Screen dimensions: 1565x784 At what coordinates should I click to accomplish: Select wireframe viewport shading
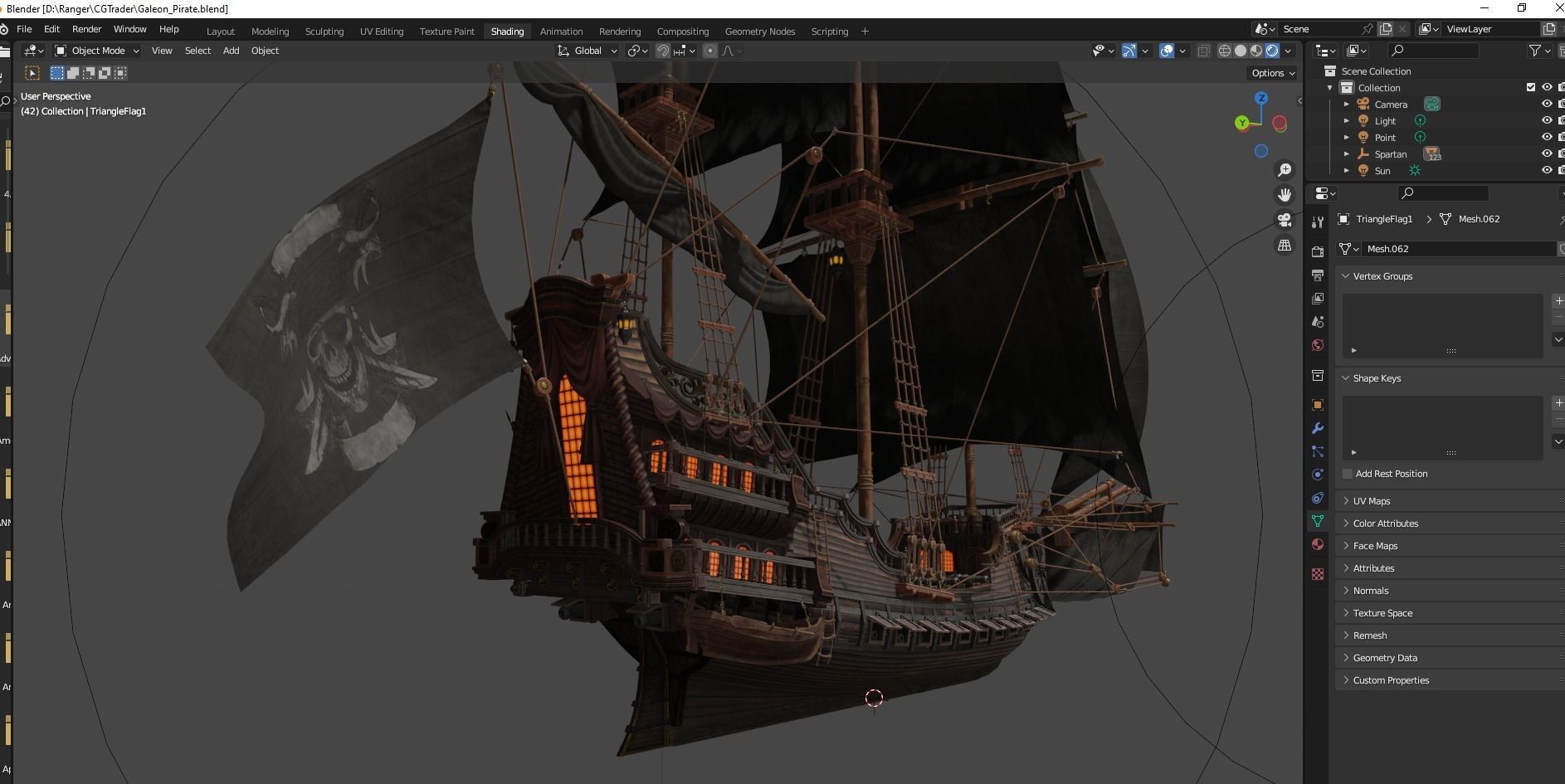point(1225,51)
